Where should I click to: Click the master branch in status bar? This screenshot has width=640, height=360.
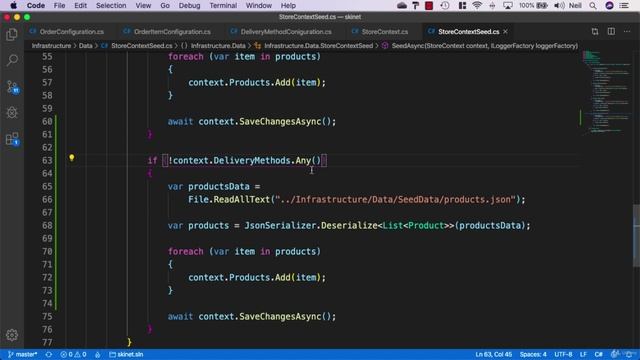(x=23, y=354)
